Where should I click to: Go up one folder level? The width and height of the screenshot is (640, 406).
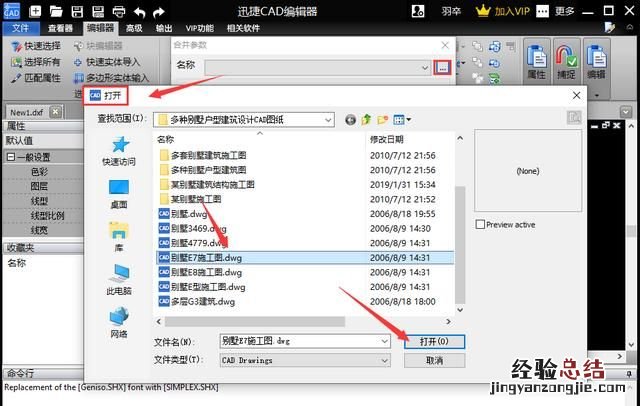366,120
